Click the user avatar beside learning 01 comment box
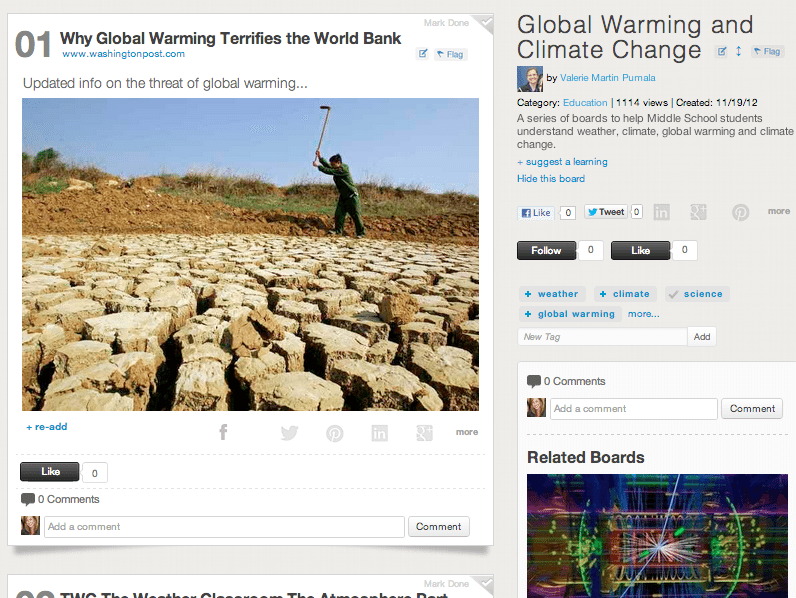This screenshot has height=598, width=796. pos(30,526)
